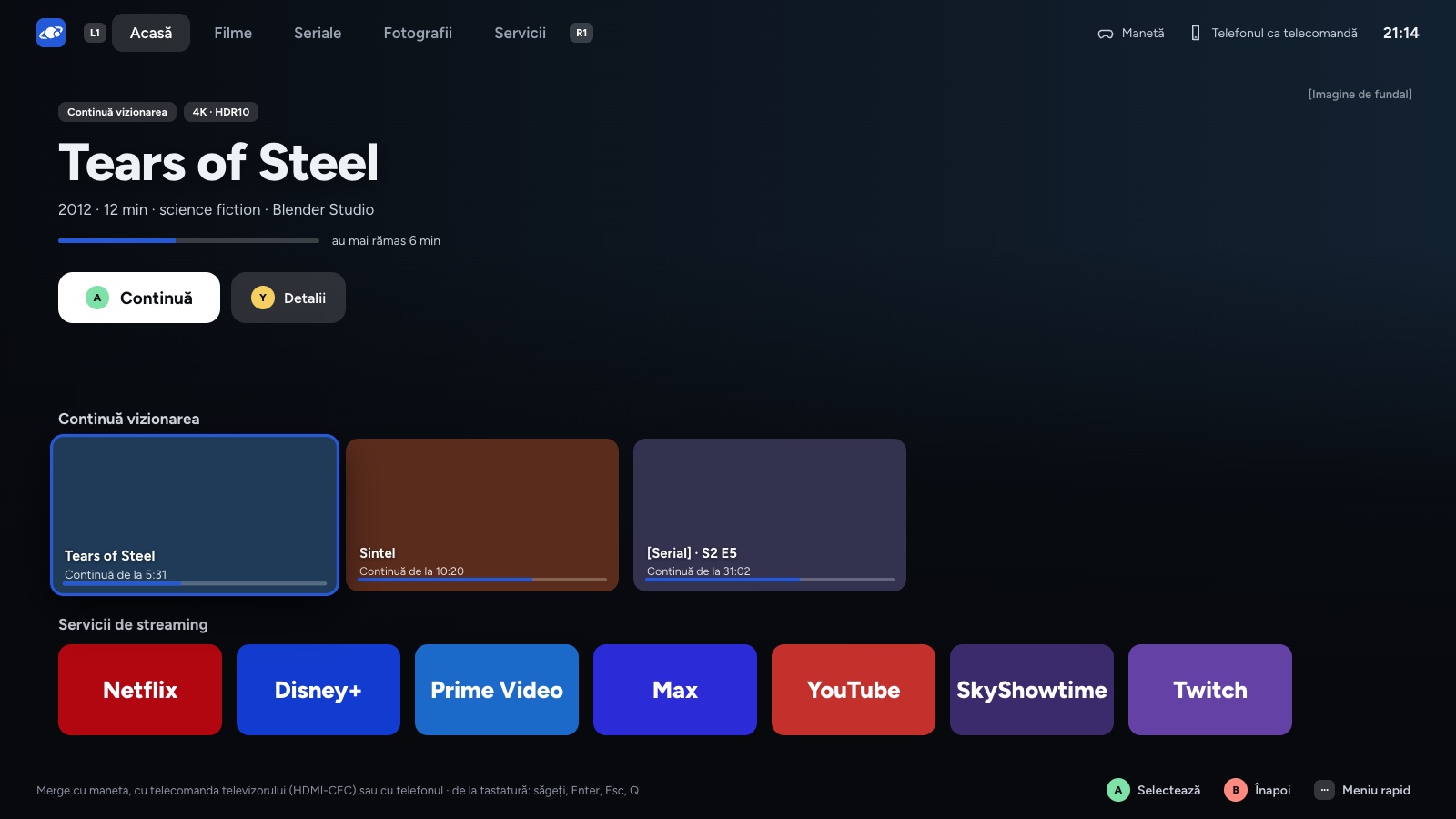This screenshot has height=819, width=1456.
Task: Click the green A Selectează icon
Action: pyautogui.click(x=1118, y=790)
